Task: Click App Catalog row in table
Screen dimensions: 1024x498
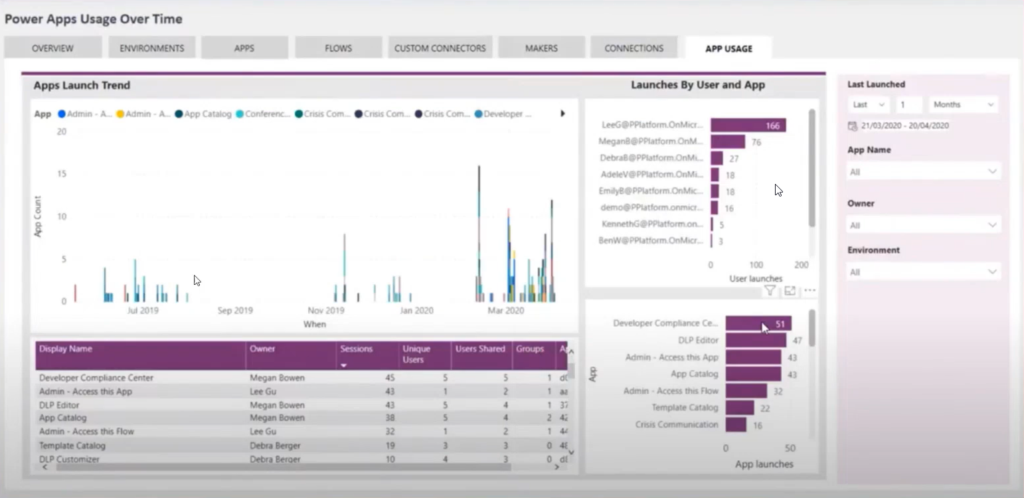Action: pyautogui.click(x=300, y=418)
